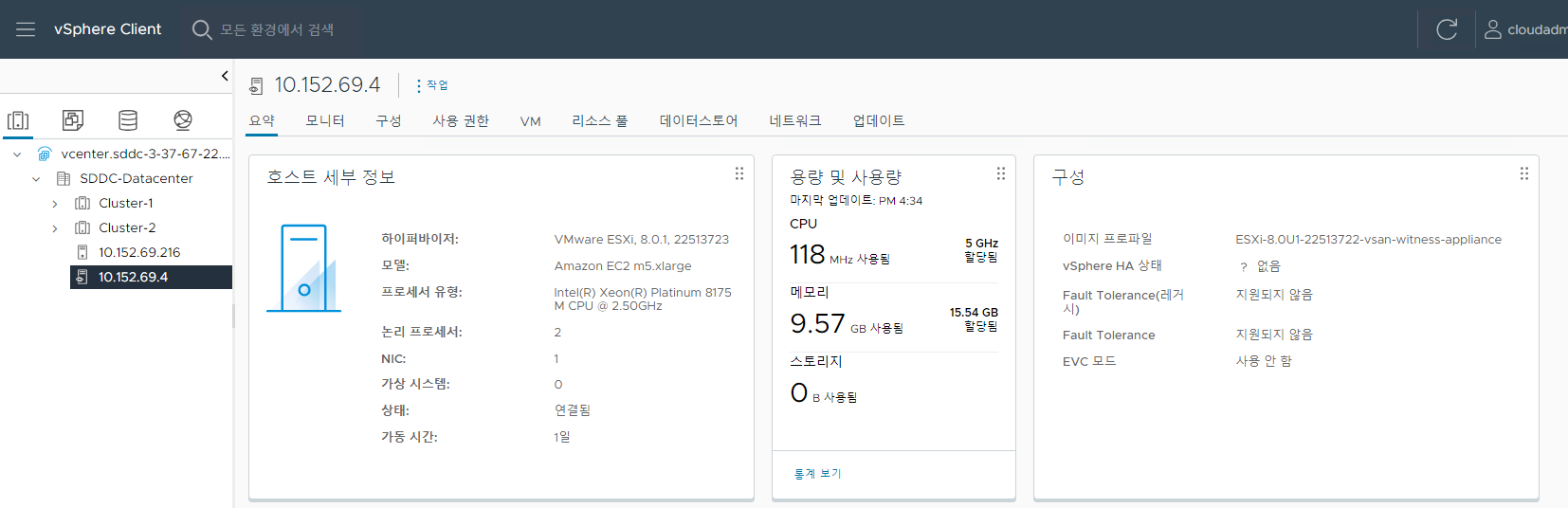Open the 사용 권한 tab
The image size is (1568, 508).
pos(461,120)
